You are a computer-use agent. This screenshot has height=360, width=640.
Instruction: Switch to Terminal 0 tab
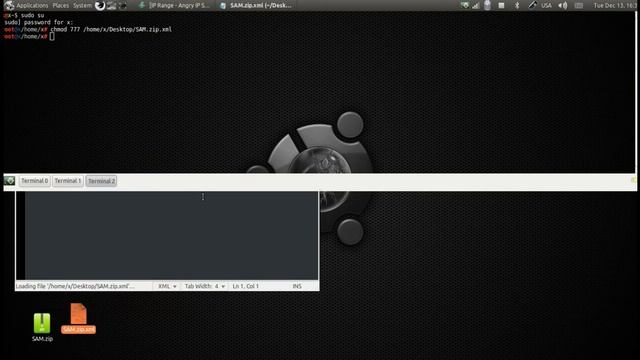pos(34,181)
